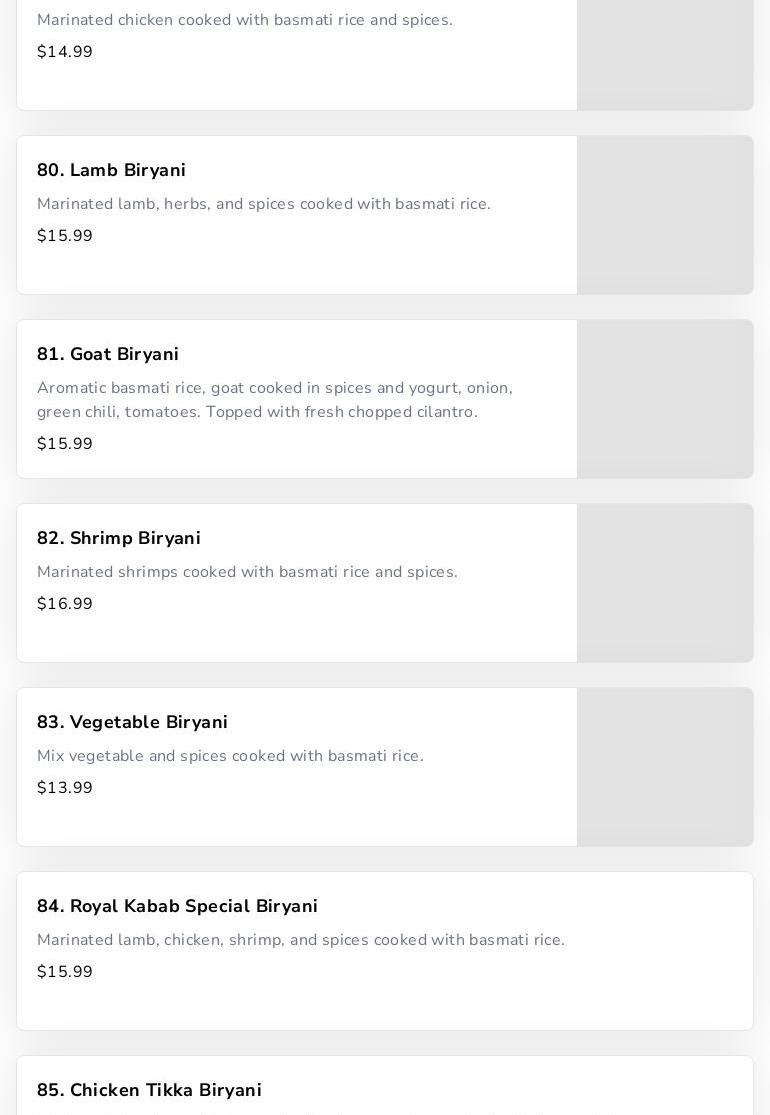Open the Shrimp Biryani item title
Image resolution: width=770 pixels, height=1115 pixels.
119,538
